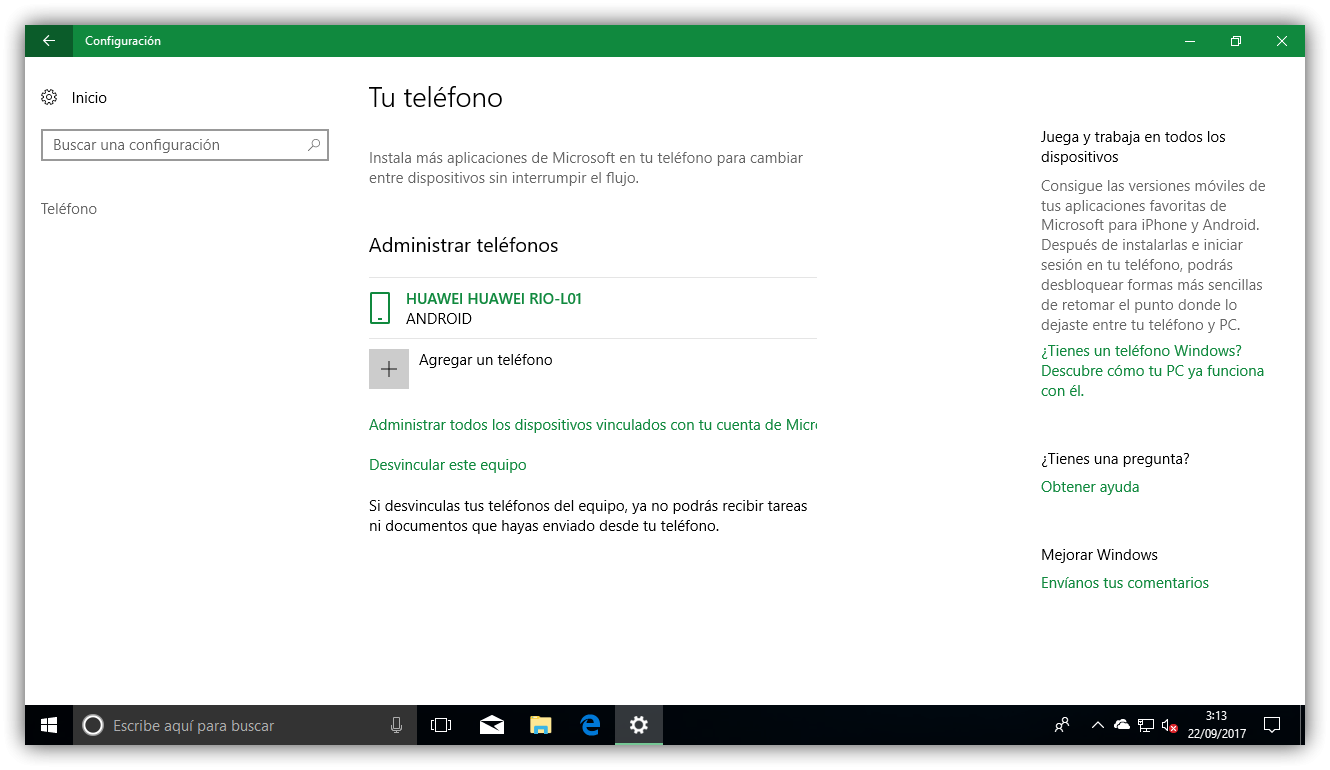The image size is (1330, 770).
Task: Click the 'Administrar teléfonos' heading
Action: tap(464, 245)
